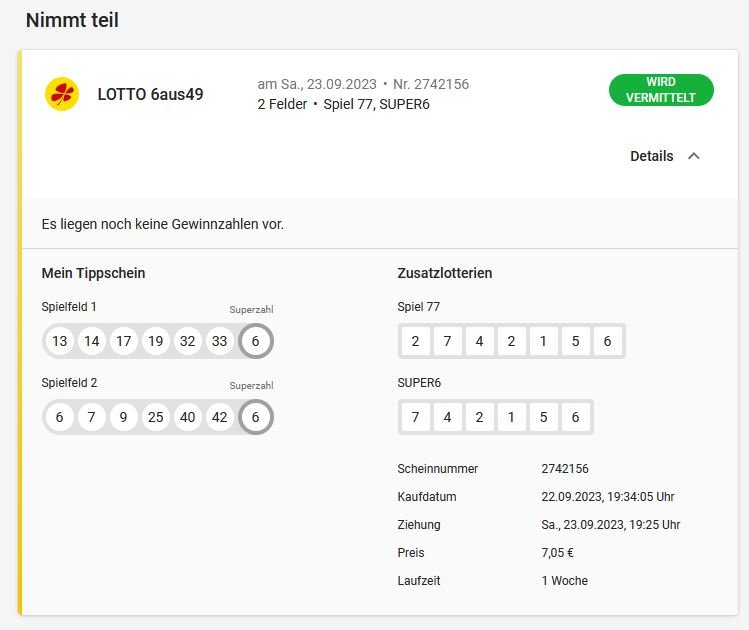The height and width of the screenshot is (630, 749).
Task: Click the message that no winning numbers exist yet
Action: [163, 224]
